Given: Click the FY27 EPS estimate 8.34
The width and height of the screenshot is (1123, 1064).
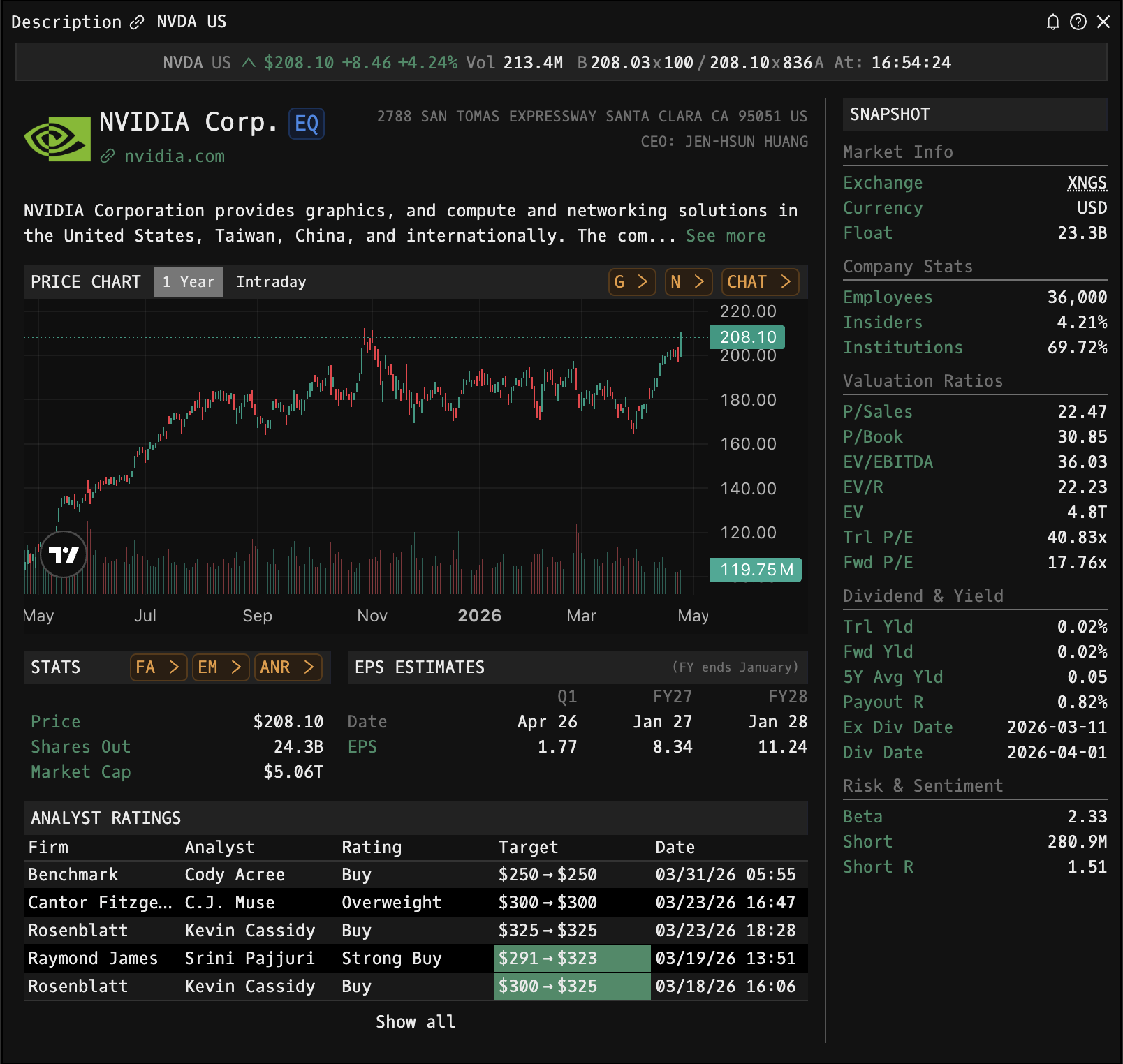Looking at the screenshot, I should pos(673,747).
